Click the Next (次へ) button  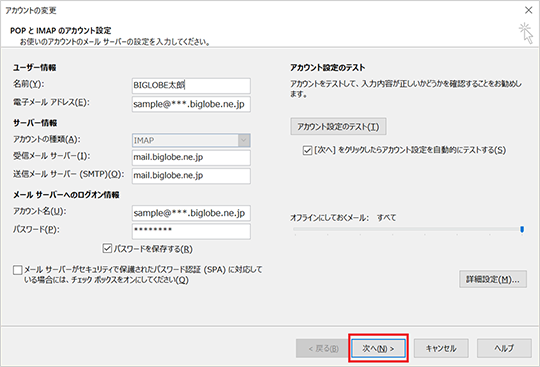click(x=378, y=348)
